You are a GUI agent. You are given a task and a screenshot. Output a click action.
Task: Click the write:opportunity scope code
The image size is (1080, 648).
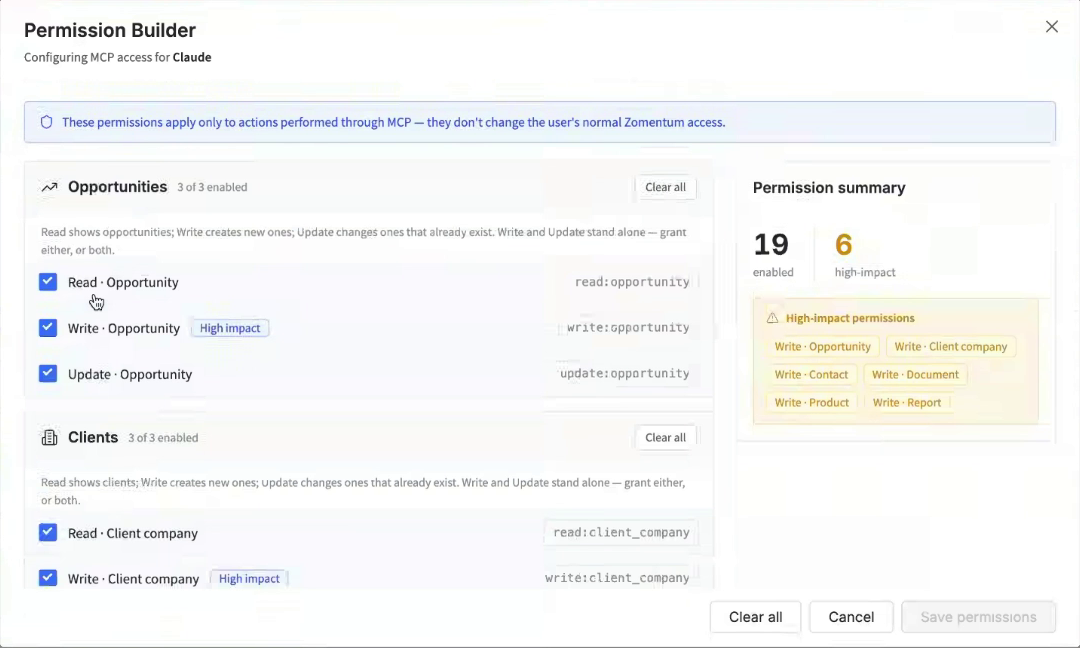[x=627, y=328]
